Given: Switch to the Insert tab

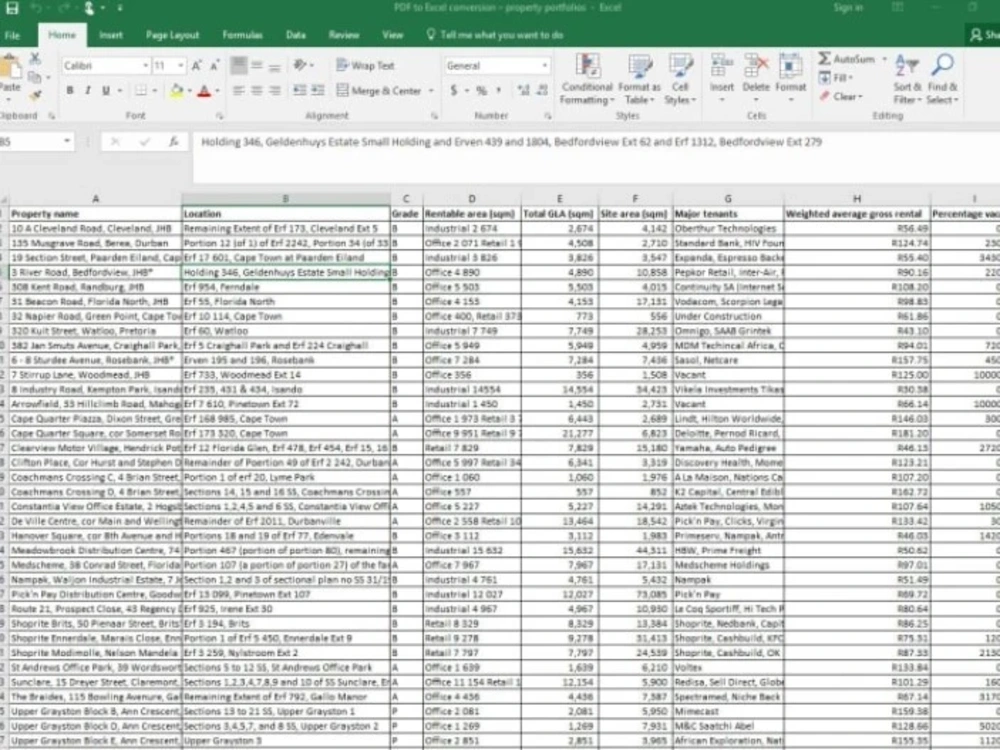Looking at the screenshot, I should coord(110,36).
